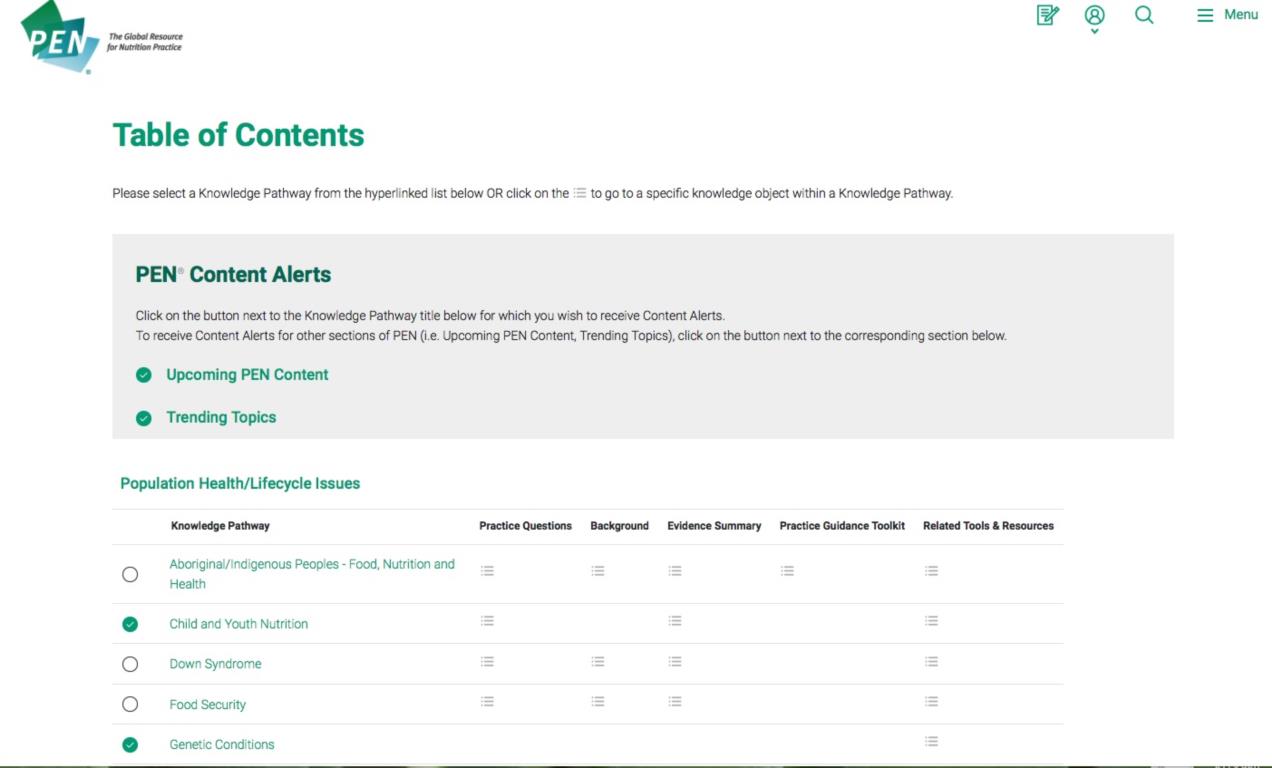
Task: Open Related Tools & Resources list for Child and Youth Nutrition
Action: [931, 621]
